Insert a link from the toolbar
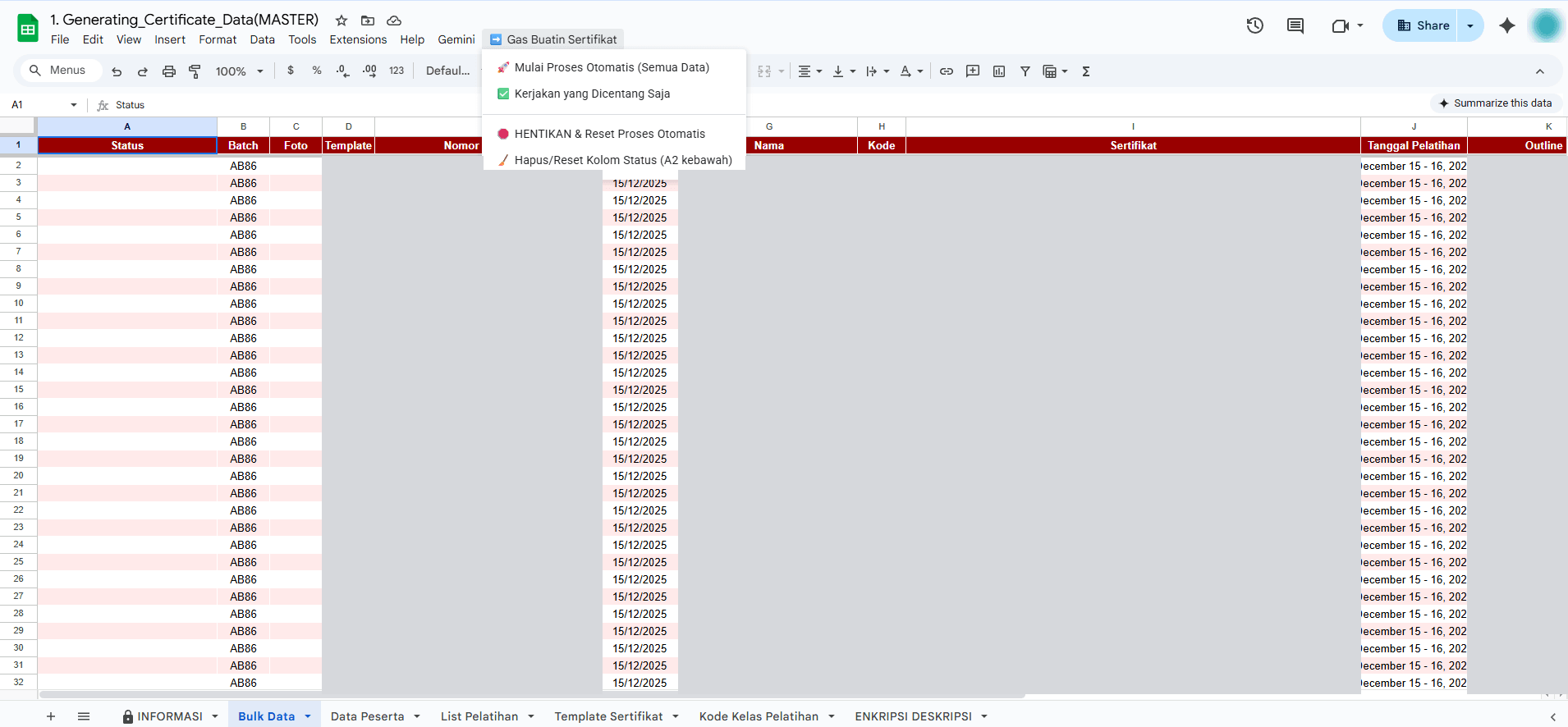1568x727 pixels. 947,71
